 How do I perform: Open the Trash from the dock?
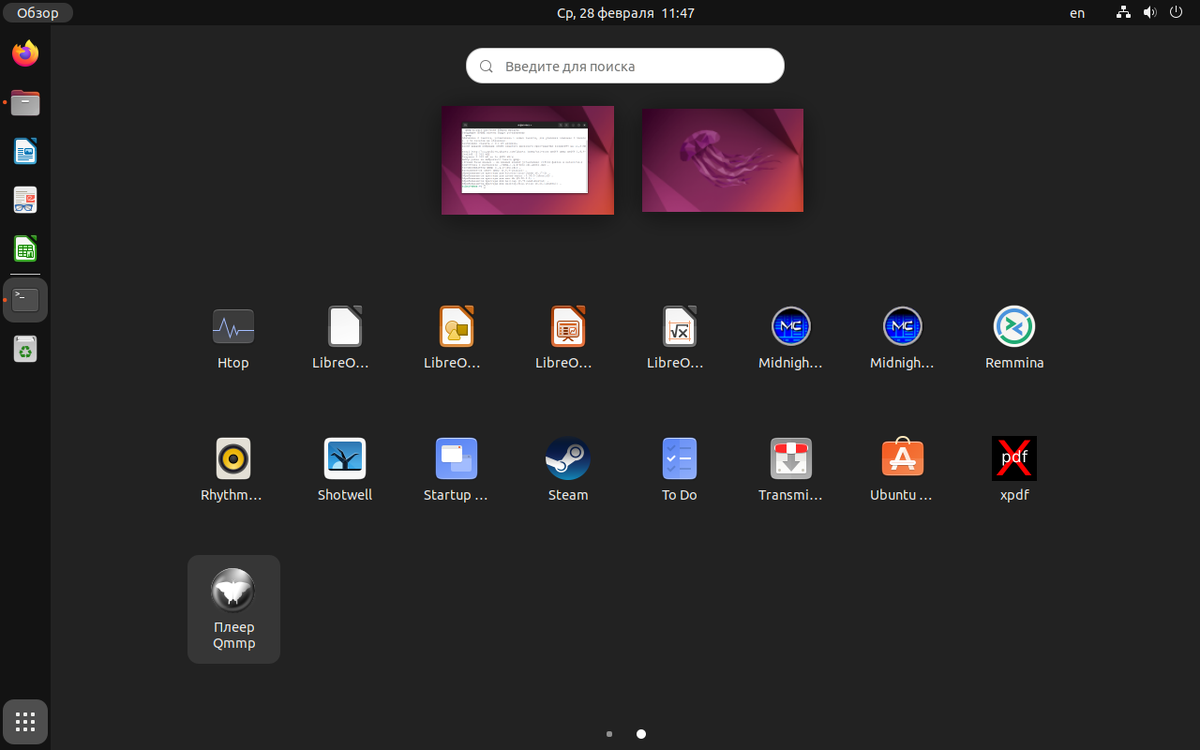click(x=25, y=349)
